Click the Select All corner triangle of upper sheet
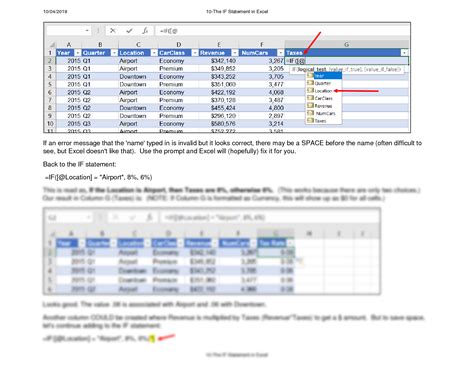The height and width of the screenshot is (366, 474). tap(52, 45)
